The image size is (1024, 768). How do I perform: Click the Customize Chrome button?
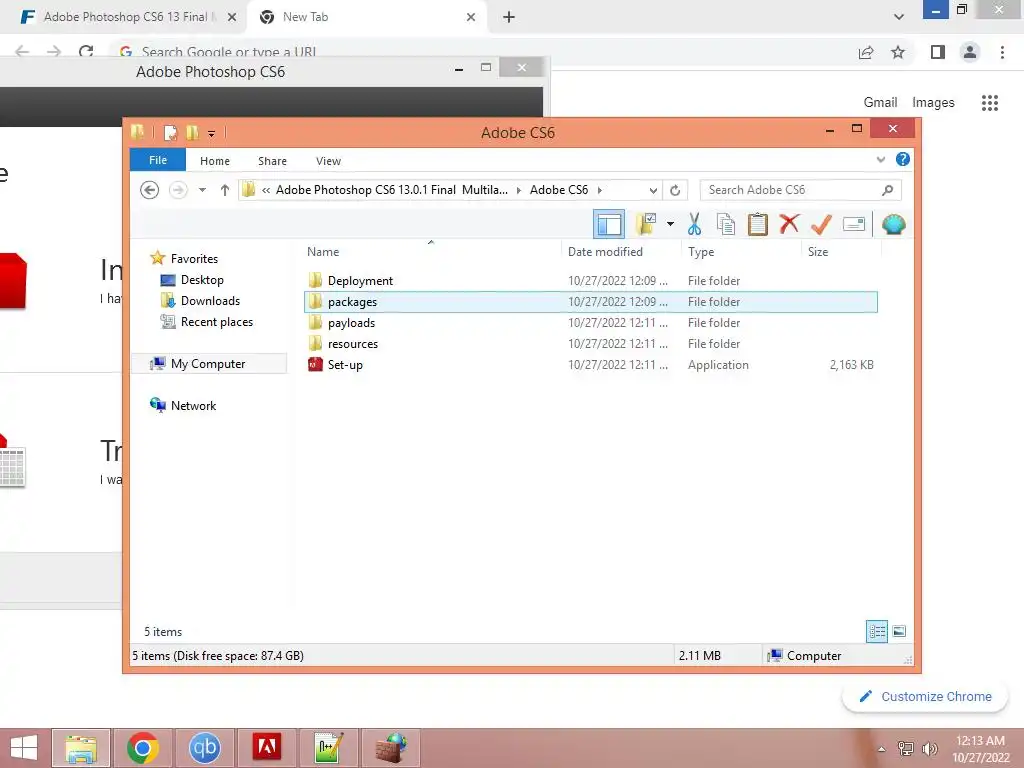click(925, 696)
